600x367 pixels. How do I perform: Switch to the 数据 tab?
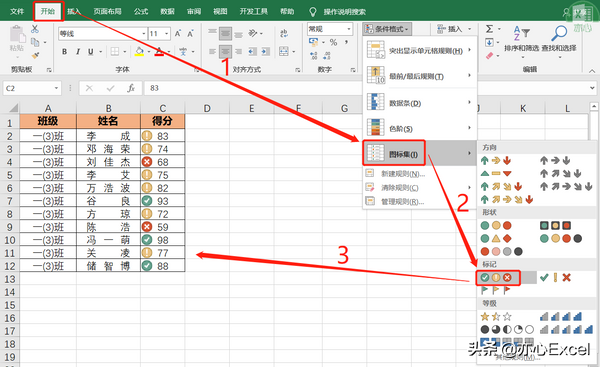click(x=167, y=11)
